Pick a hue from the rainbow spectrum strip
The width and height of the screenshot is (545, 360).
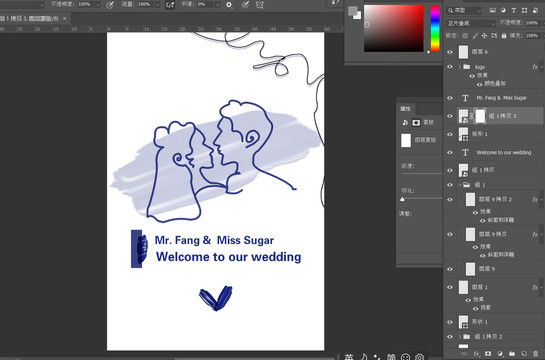point(435,28)
